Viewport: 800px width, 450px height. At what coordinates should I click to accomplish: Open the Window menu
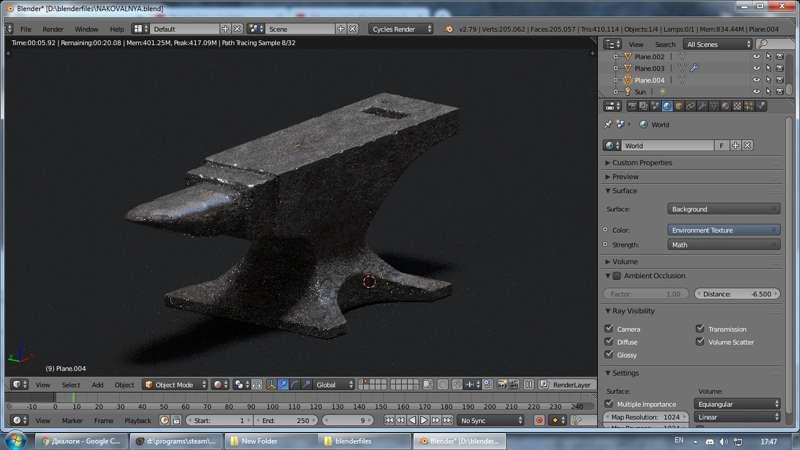point(86,29)
